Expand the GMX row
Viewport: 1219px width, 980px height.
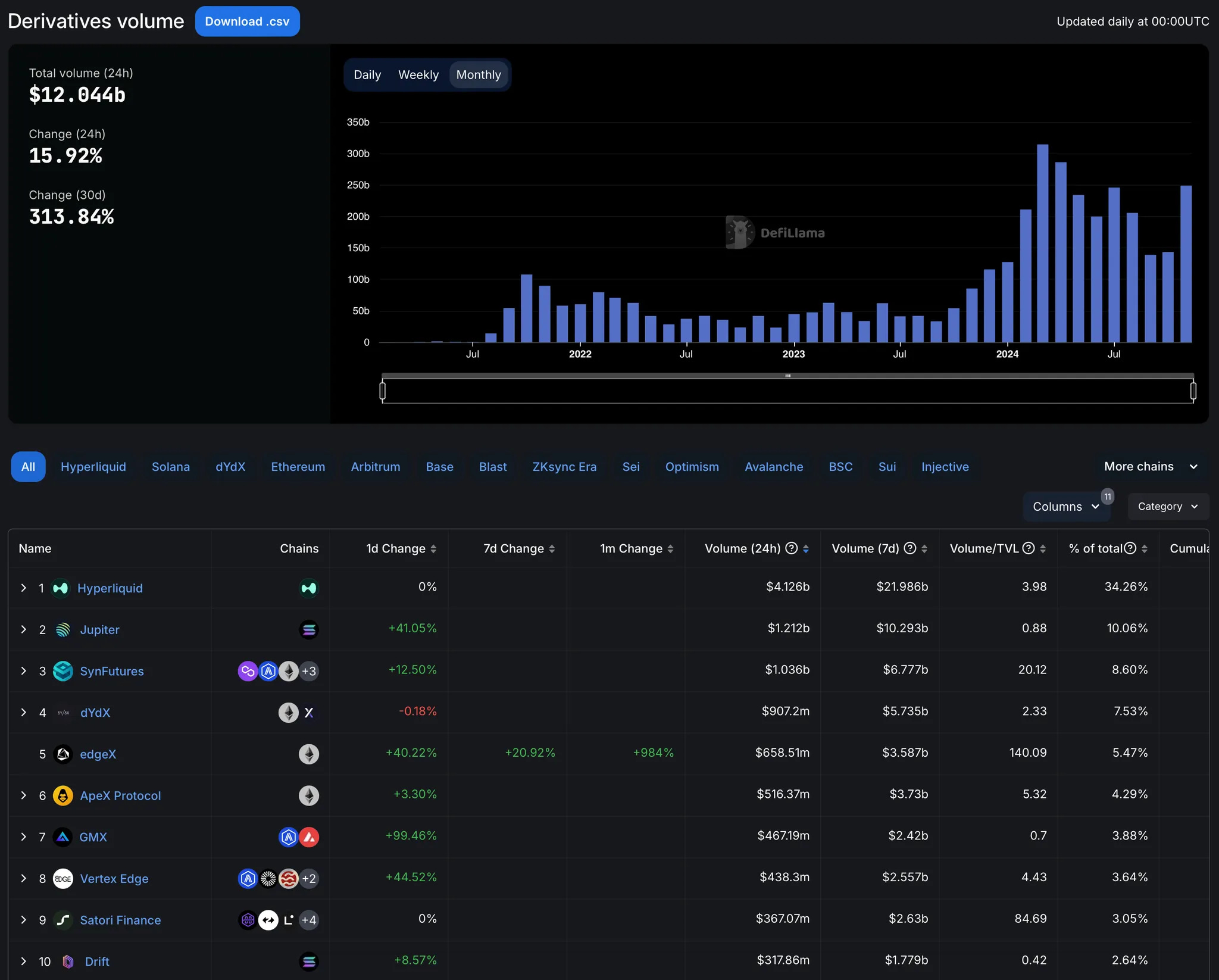24,837
